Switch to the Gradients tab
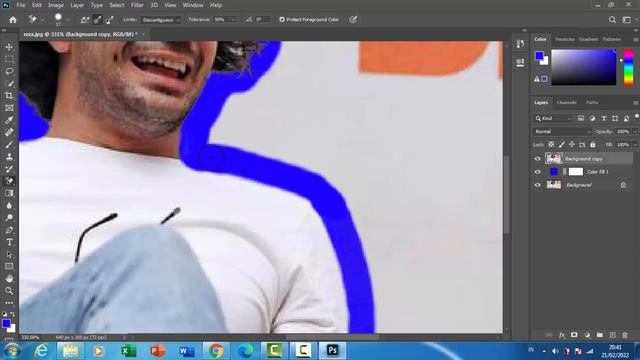The width and height of the screenshot is (640, 360). click(x=589, y=39)
